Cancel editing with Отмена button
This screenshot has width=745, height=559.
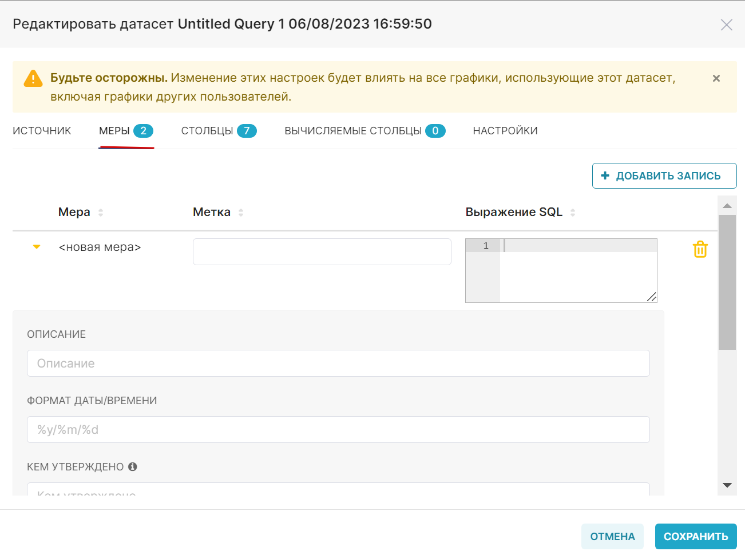(x=612, y=536)
